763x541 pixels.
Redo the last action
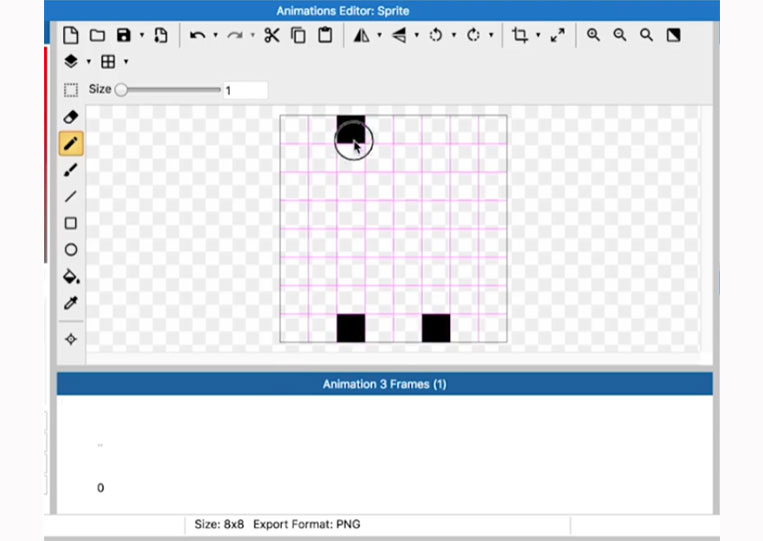[x=235, y=35]
